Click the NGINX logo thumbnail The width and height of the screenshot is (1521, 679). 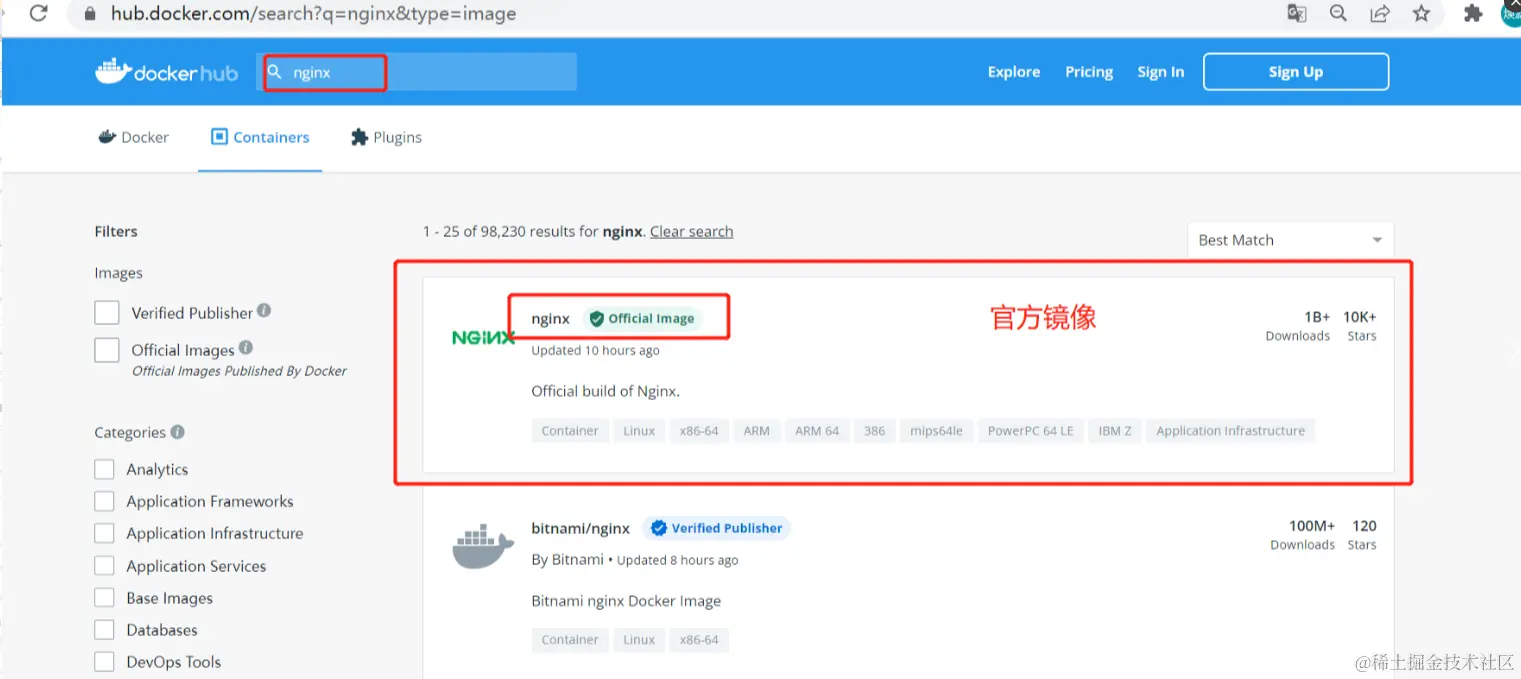tap(483, 338)
